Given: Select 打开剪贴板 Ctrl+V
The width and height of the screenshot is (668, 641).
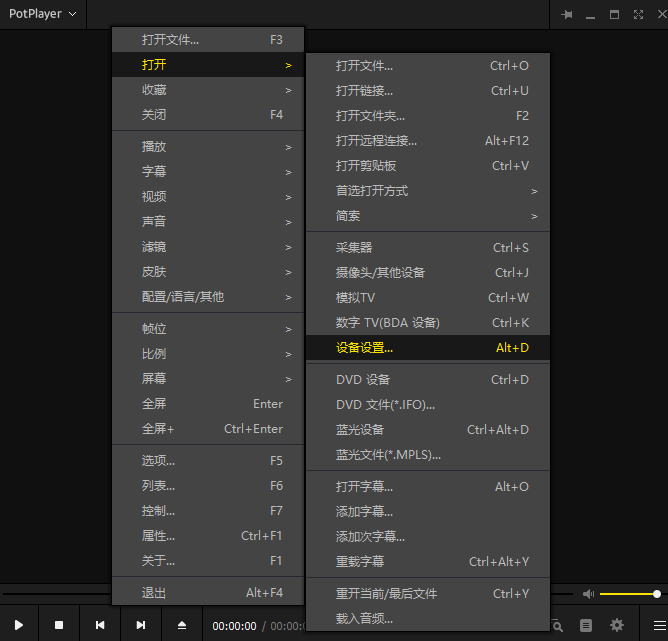Looking at the screenshot, I should (x=428, y=166).
